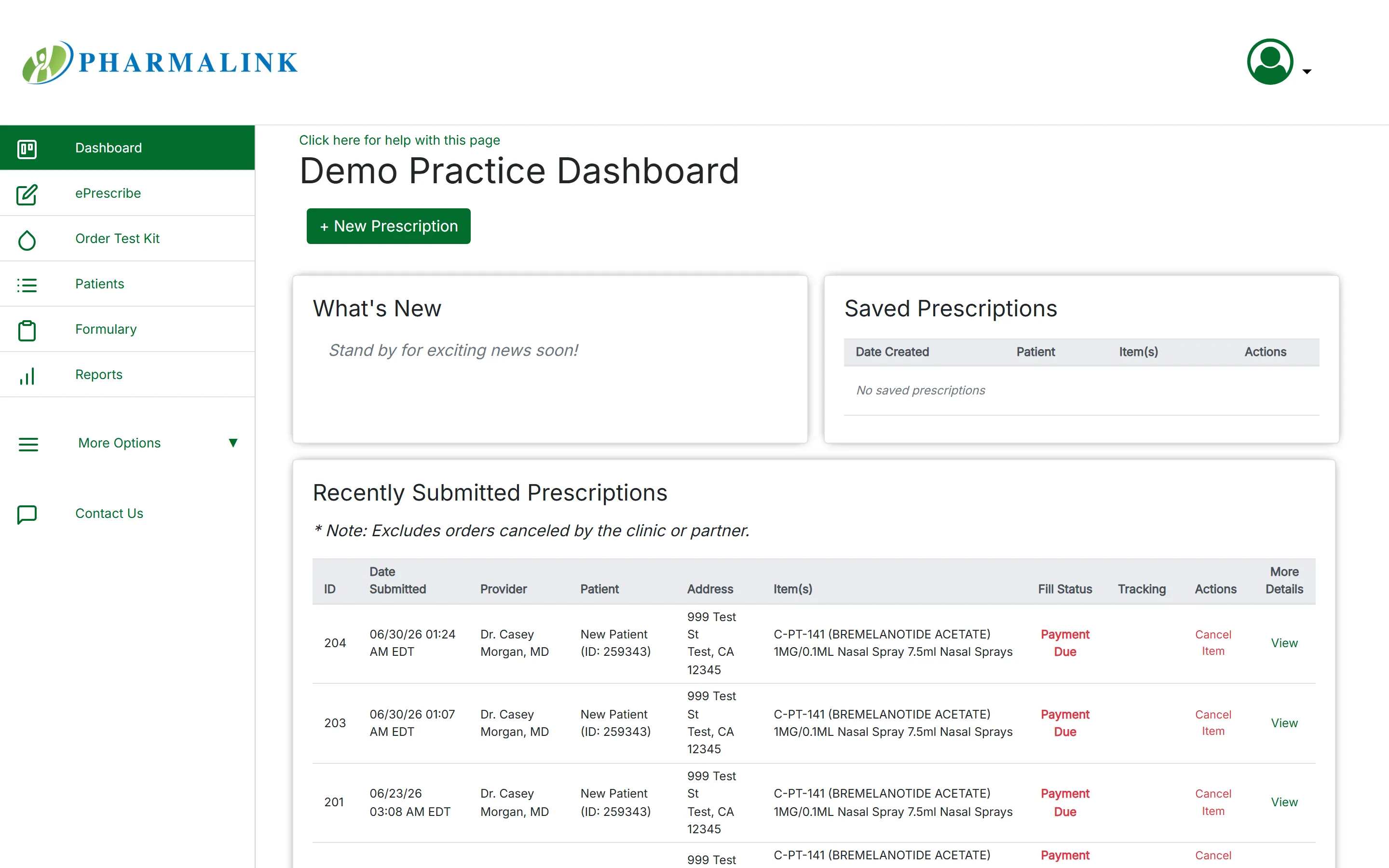Click Dr. Casey Morgan, MD in row 203

tap(514, 723)
